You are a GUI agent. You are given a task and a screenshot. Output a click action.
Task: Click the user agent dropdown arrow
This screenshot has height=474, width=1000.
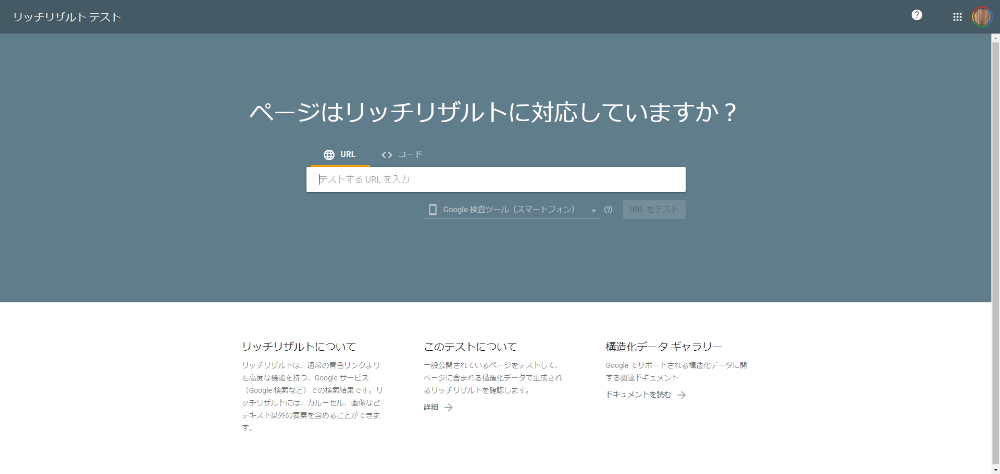coord(593,211)
